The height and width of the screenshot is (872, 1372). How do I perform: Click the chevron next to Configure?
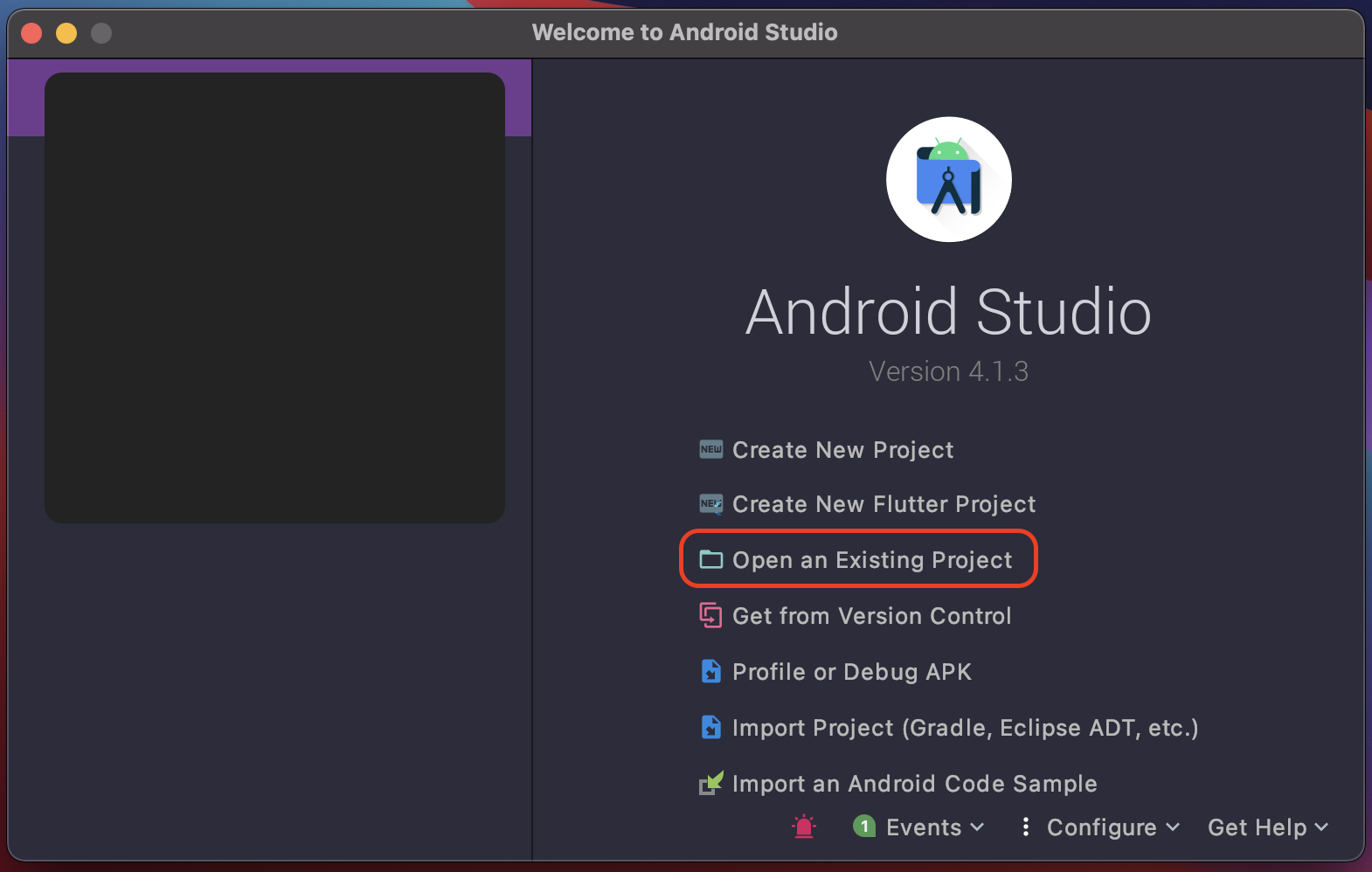click(1173, 827)
